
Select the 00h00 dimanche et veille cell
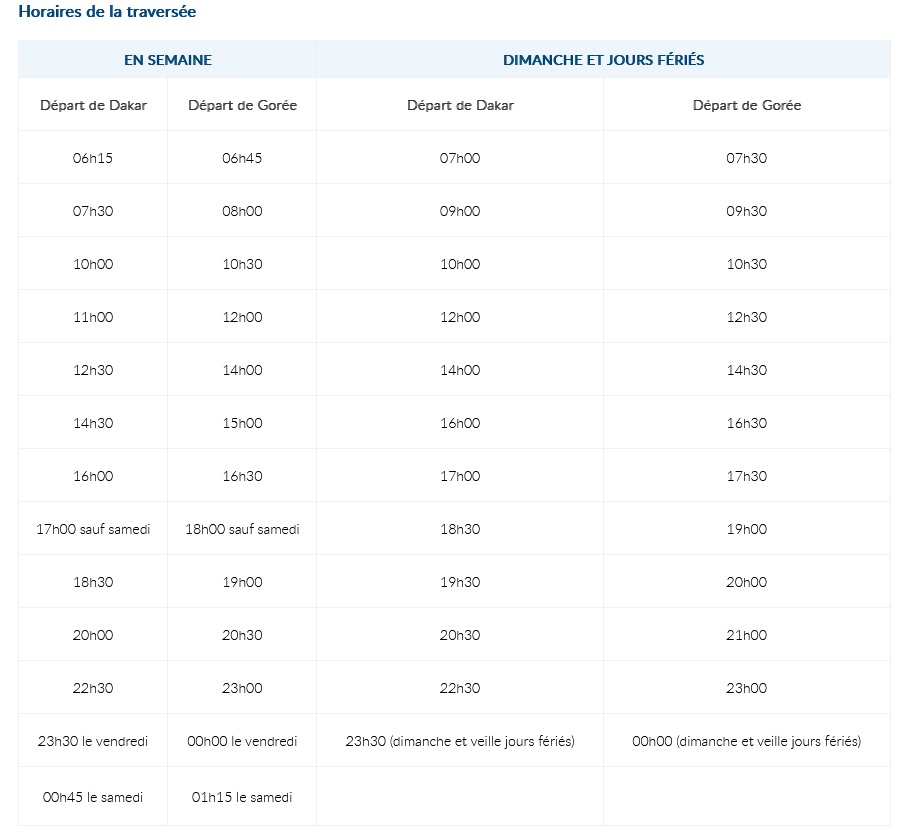pyautogui.click(x=746, y=741)
